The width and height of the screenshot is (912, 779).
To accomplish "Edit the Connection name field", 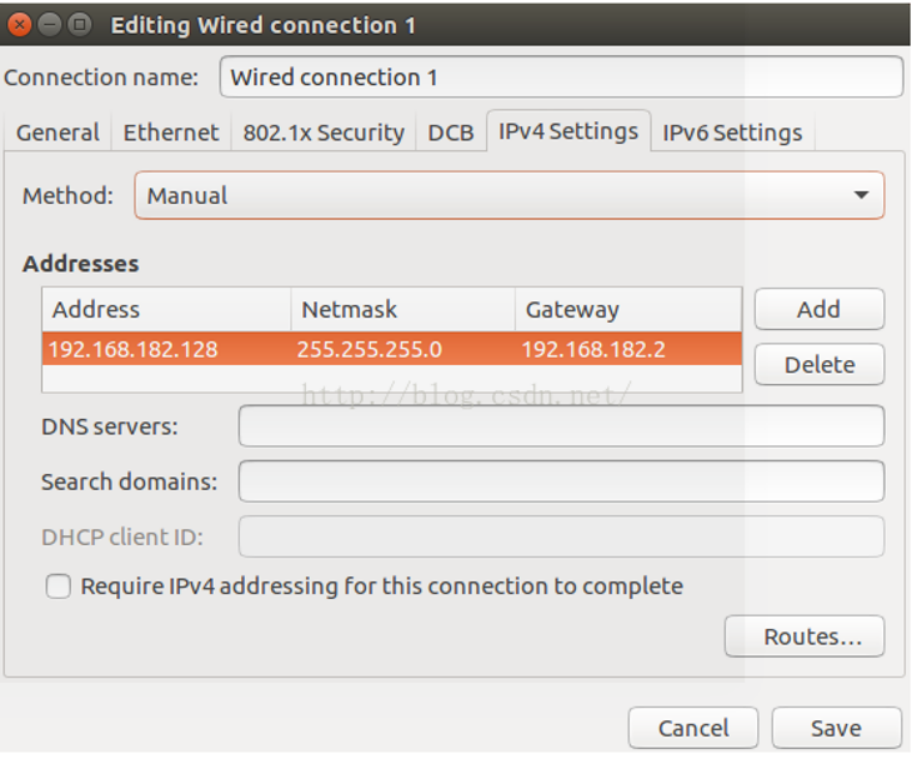I will click(x=561, y=77).
